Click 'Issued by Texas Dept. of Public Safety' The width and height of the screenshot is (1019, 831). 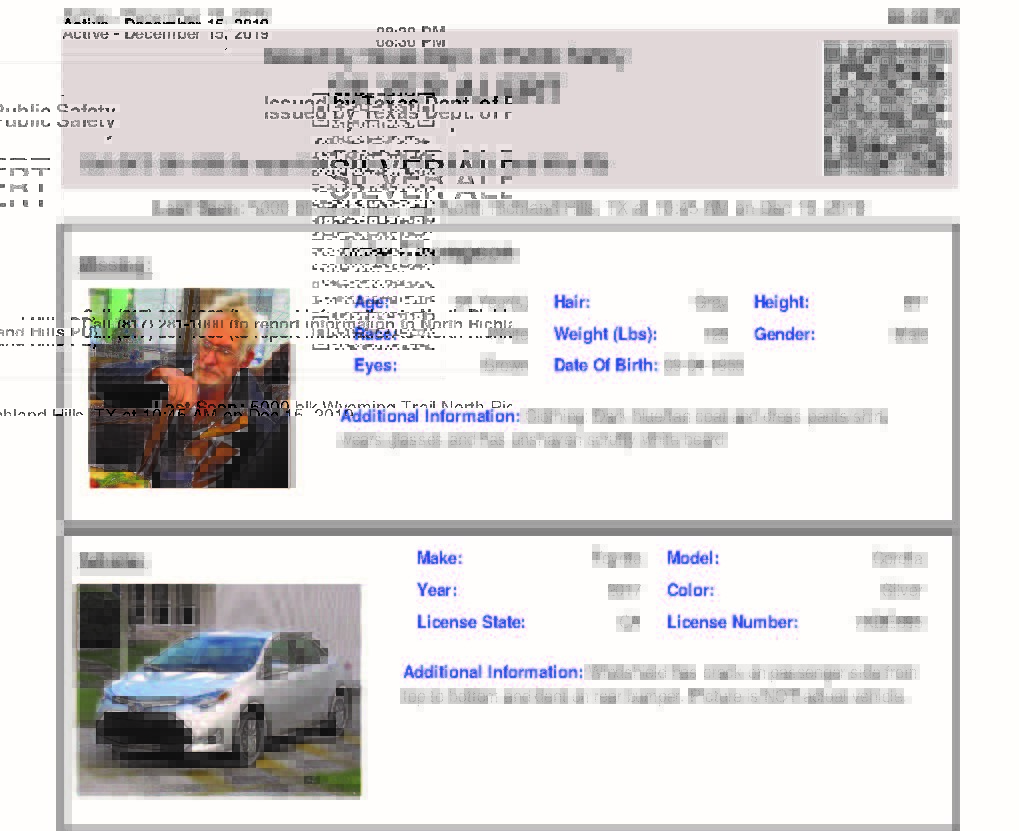[x=447, y=57]
